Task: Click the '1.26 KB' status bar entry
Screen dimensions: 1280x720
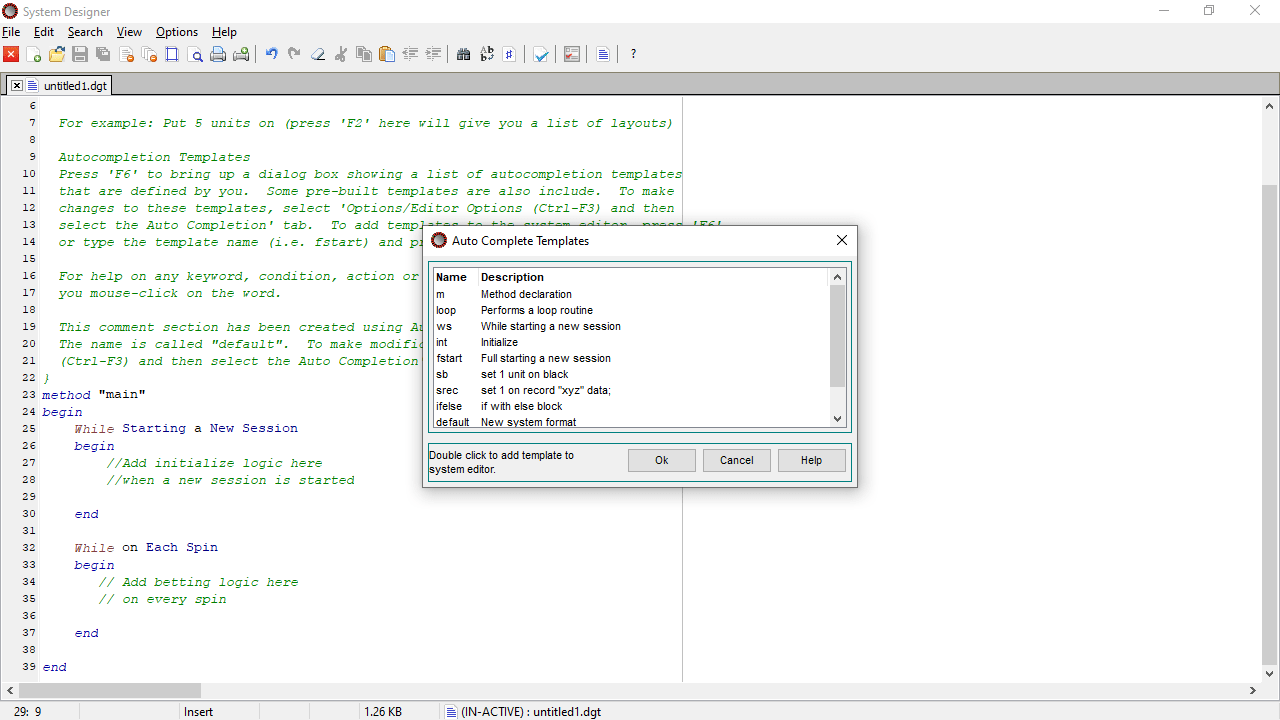Action: click(383, 712)
